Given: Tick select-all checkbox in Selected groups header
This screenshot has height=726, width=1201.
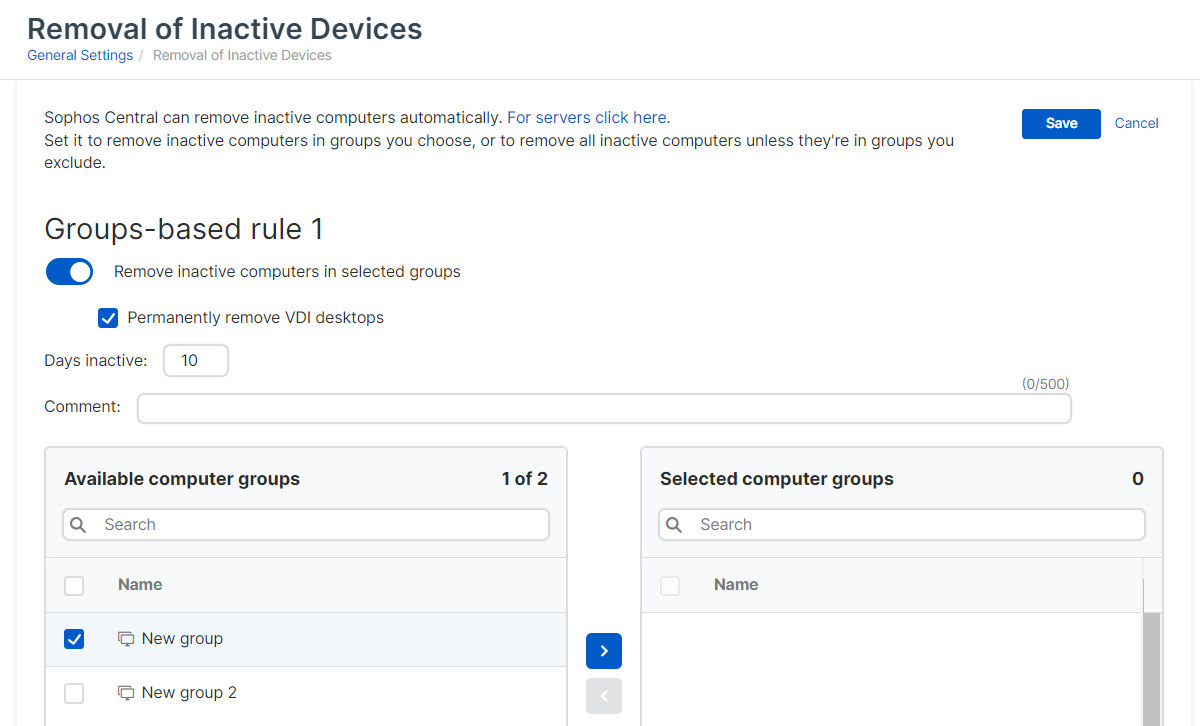Looking at the screenshot, I should (670, 586).
